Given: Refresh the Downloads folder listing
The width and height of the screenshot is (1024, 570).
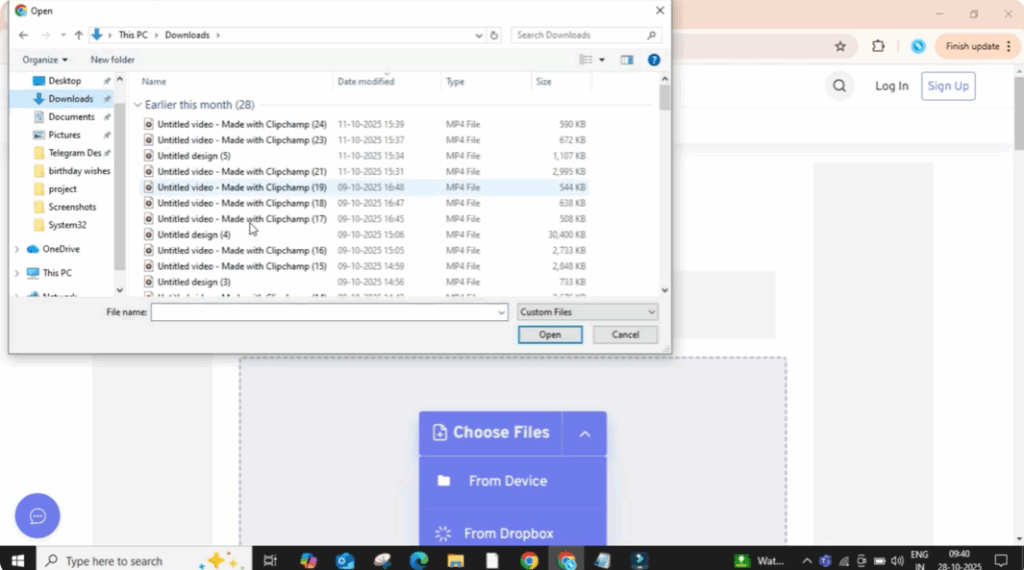Looking at the screenshot, I should click(494, 35).
